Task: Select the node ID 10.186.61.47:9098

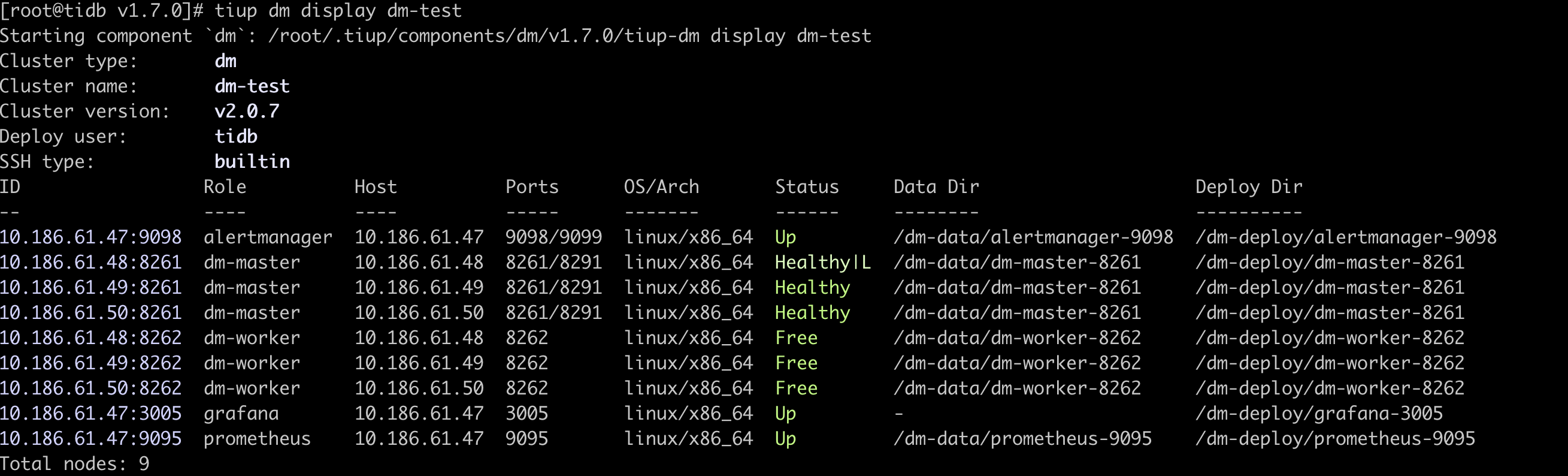Action: click(90, 237)
